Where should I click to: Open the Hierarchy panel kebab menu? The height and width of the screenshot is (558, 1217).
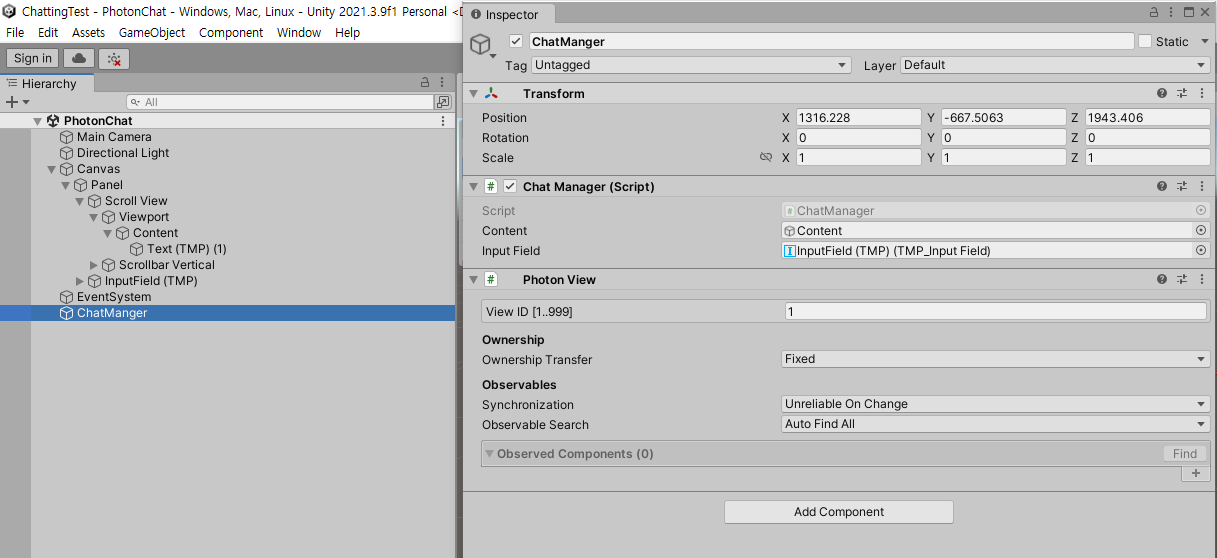tap(443, 83)
